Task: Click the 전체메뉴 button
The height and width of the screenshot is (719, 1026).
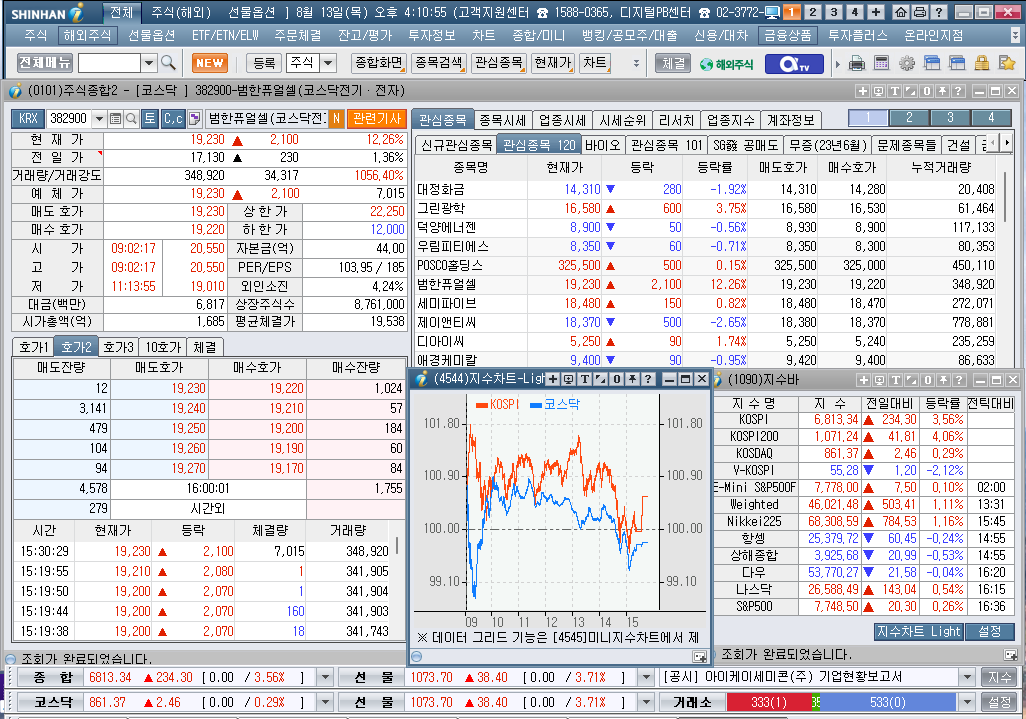Action: (44, 63)
